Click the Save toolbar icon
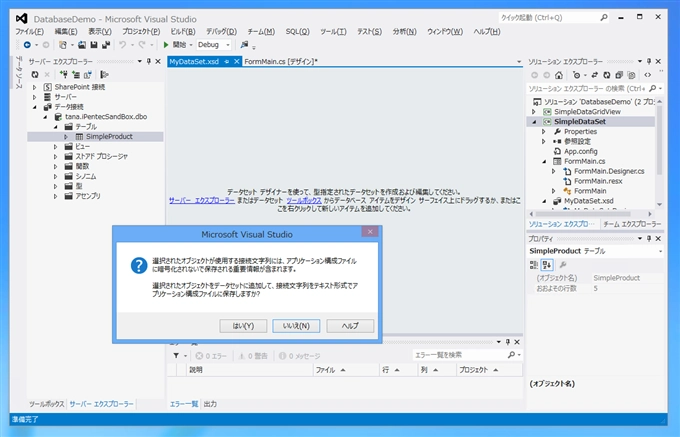Screen dimensions: 680x437 (x=94, y=45)
